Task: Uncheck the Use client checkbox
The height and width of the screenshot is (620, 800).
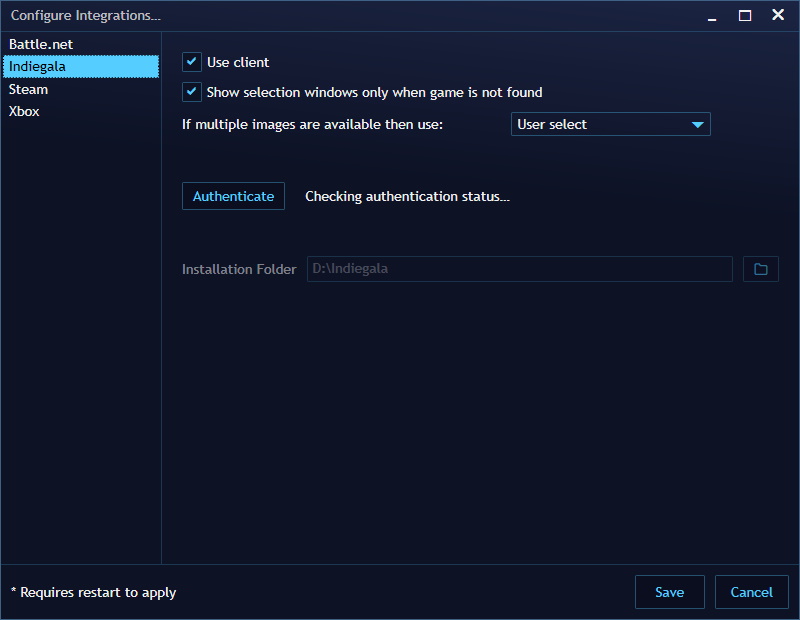Action: pyautogui.click(x=192, y=62)
